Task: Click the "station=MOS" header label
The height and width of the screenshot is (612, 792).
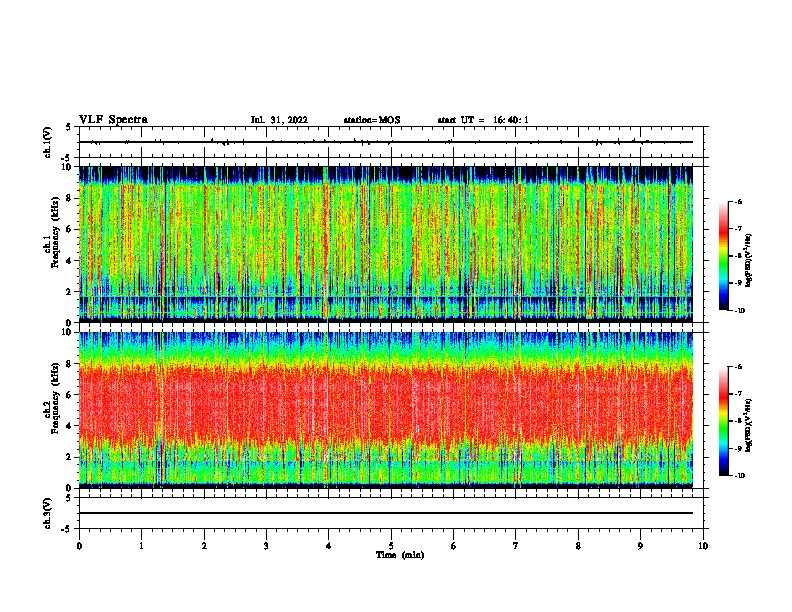Action: (372, 120)
